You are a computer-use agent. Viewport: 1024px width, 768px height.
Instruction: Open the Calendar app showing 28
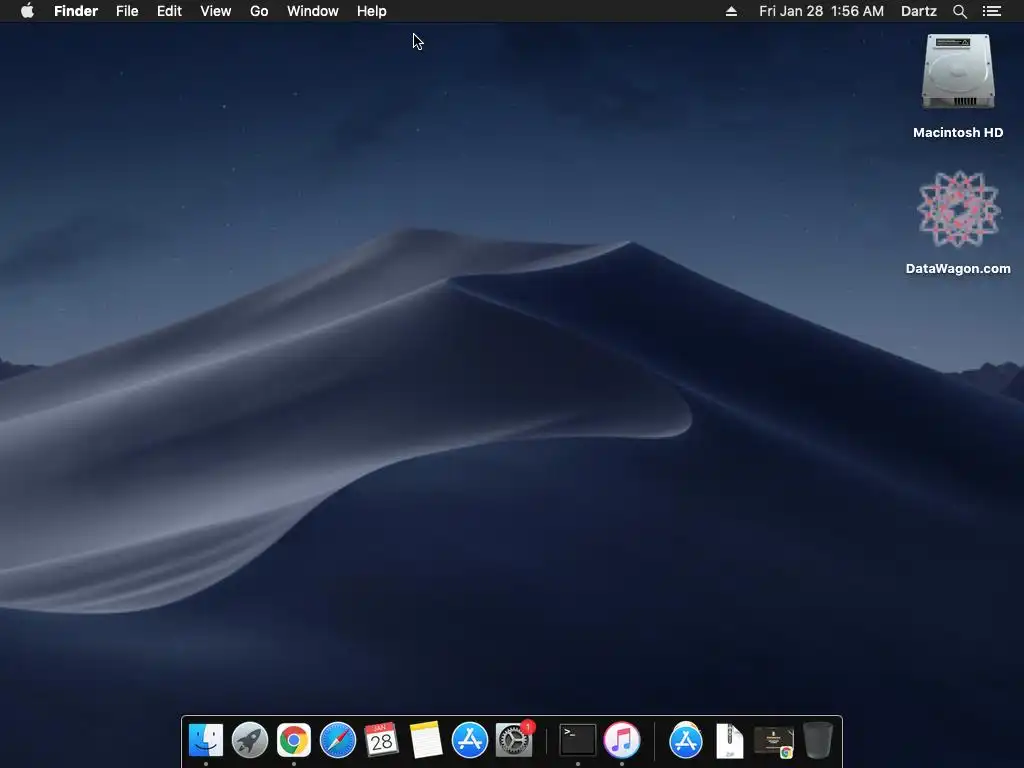(381, 741)
